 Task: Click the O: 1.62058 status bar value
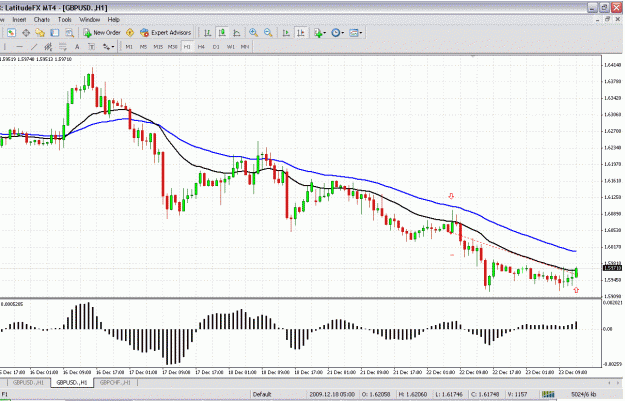coord(376,394)
